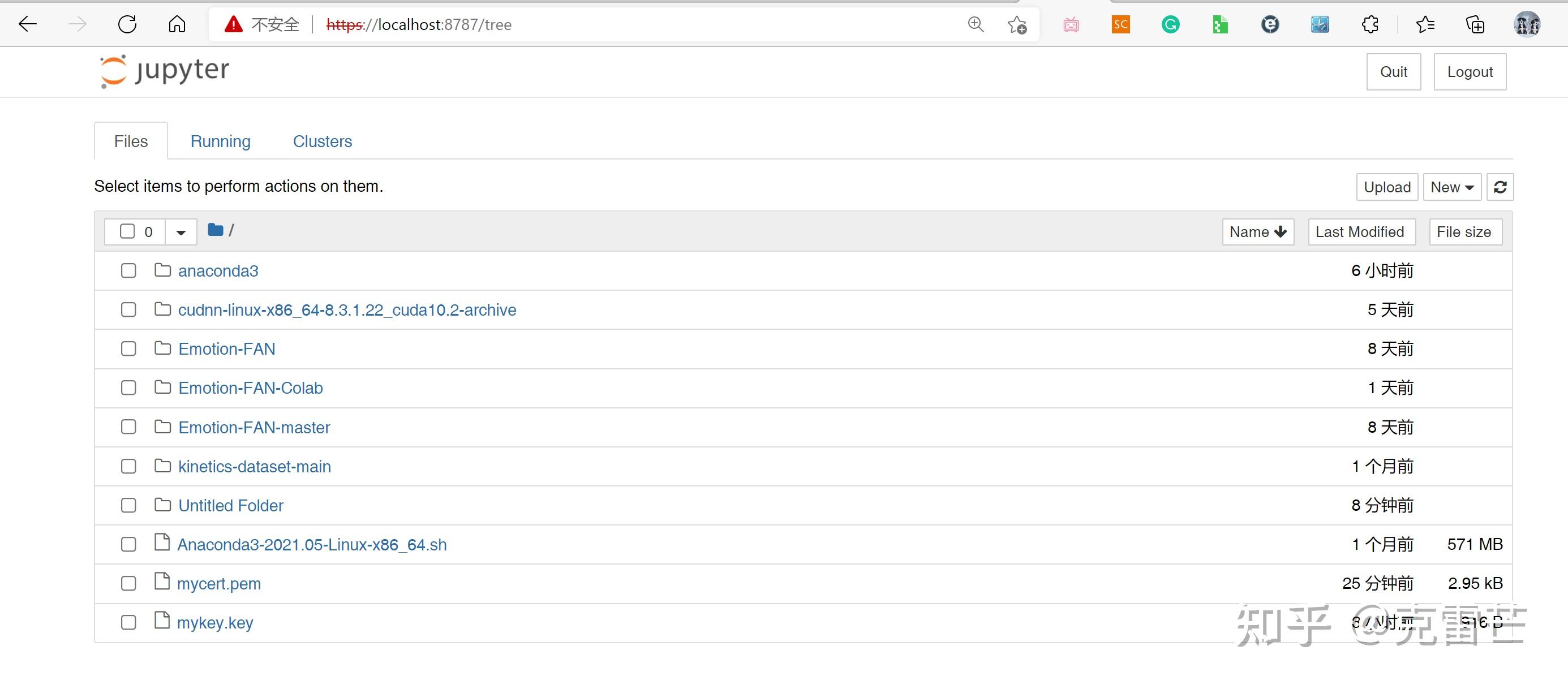Switch to the Running tab
1568x689 pixels.
tap(220, 141)
